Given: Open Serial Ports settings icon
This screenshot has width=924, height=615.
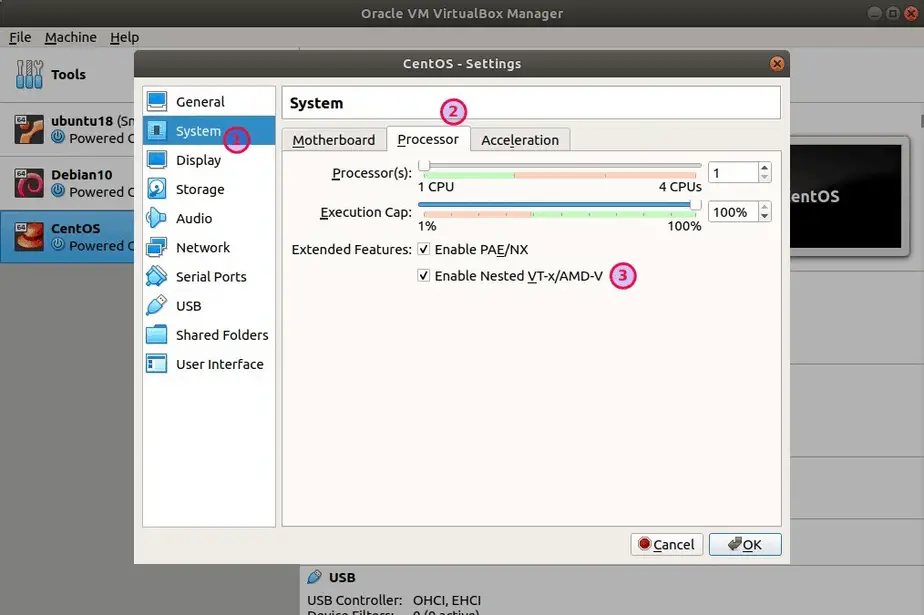Looking at the screenshot, I should (157, 276).
